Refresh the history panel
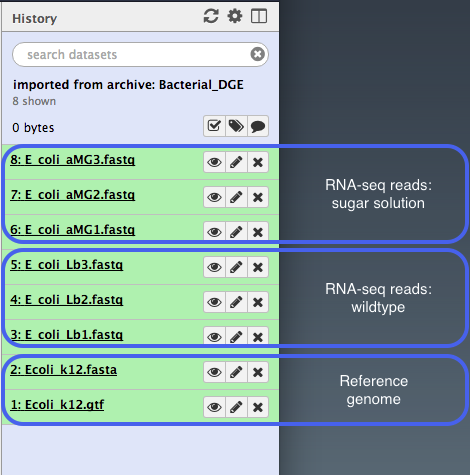 pos(211,16)
